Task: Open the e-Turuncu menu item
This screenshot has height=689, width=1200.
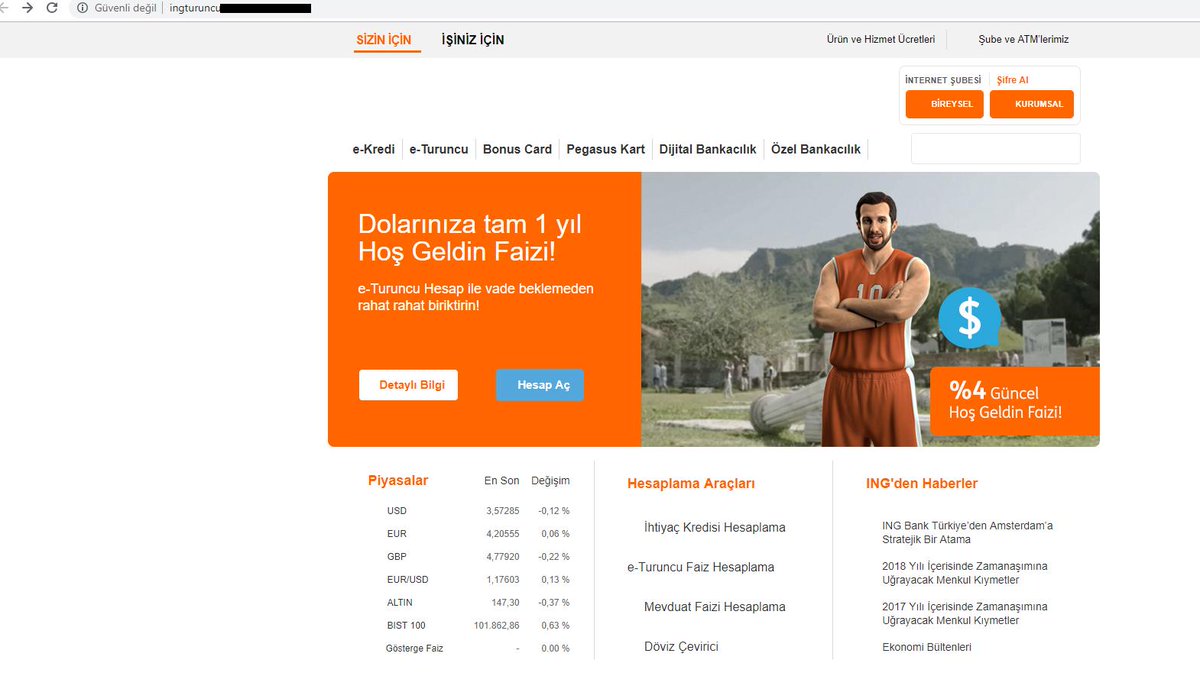Action: tap(439, 149)
